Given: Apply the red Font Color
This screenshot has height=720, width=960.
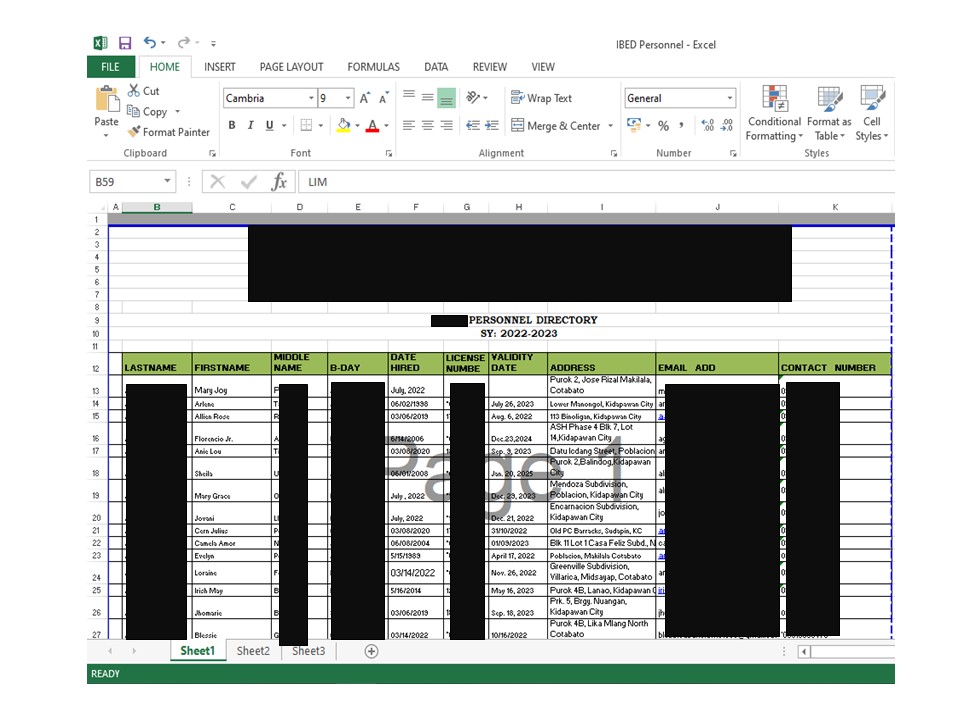Looking at the screenshot, I should (x=372, y=126).
